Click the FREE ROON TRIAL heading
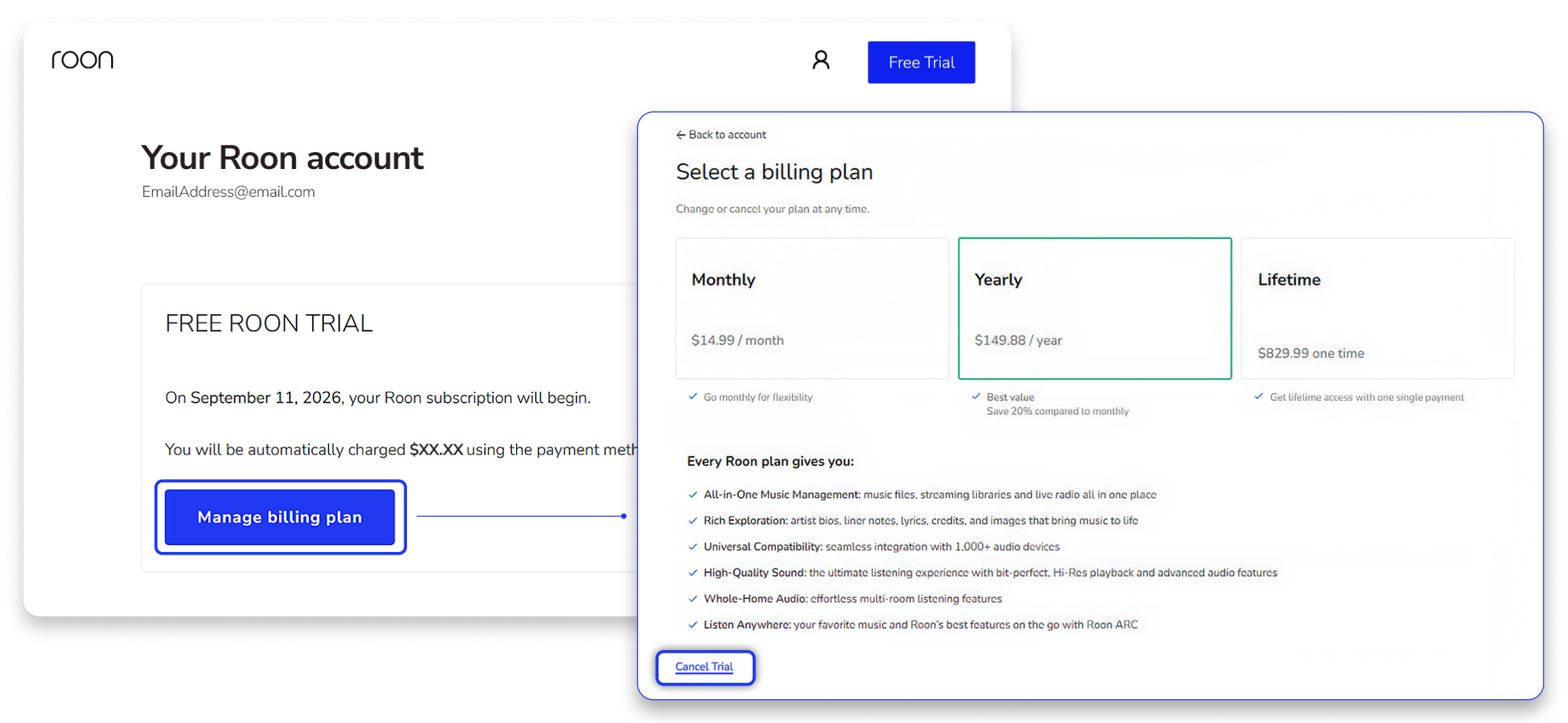This screenshot has height=723, width=1568. click(269, 324)
